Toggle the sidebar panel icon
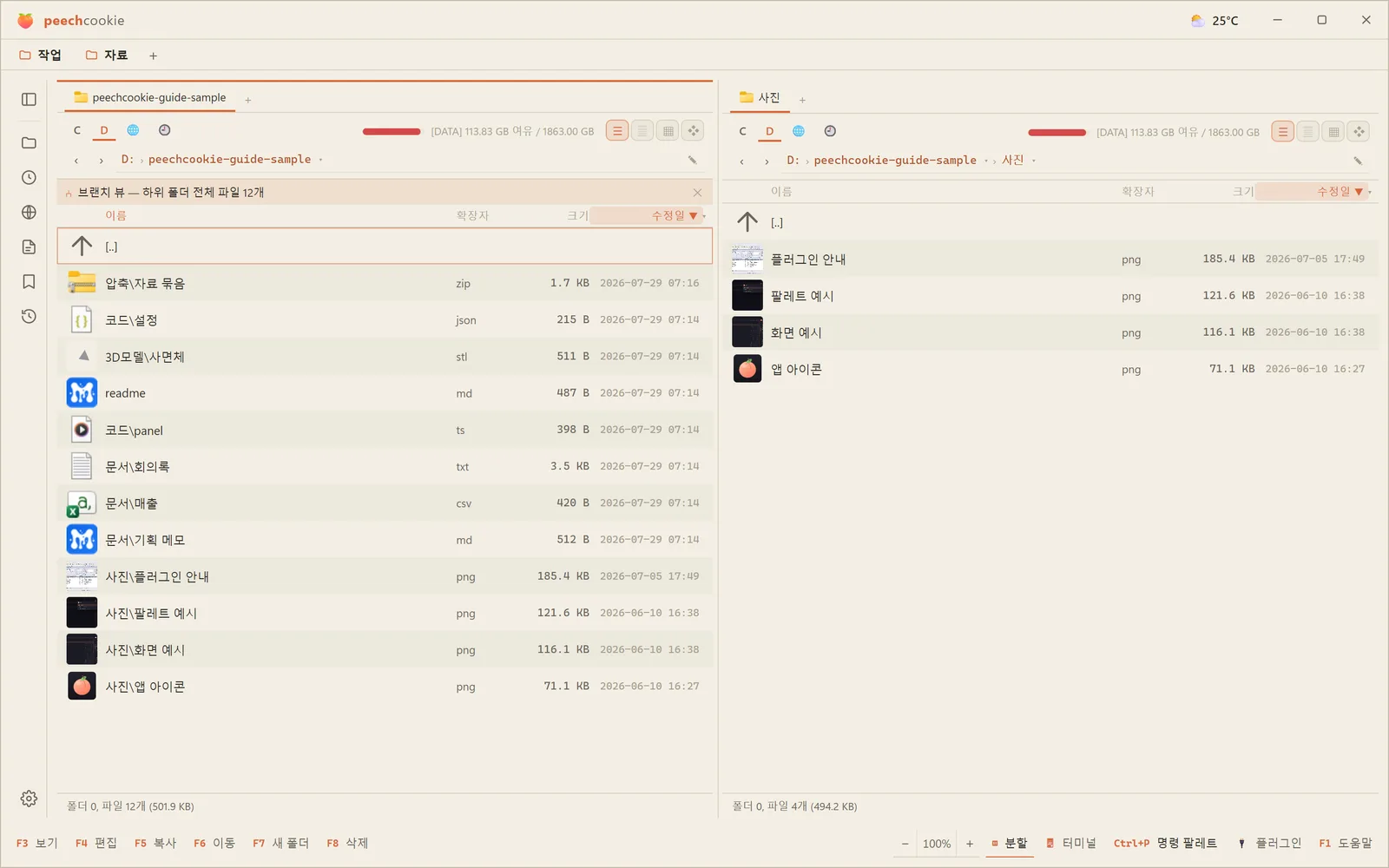Image resolution: width=1389 pixels, height=868 pixels. pos(29,99)
